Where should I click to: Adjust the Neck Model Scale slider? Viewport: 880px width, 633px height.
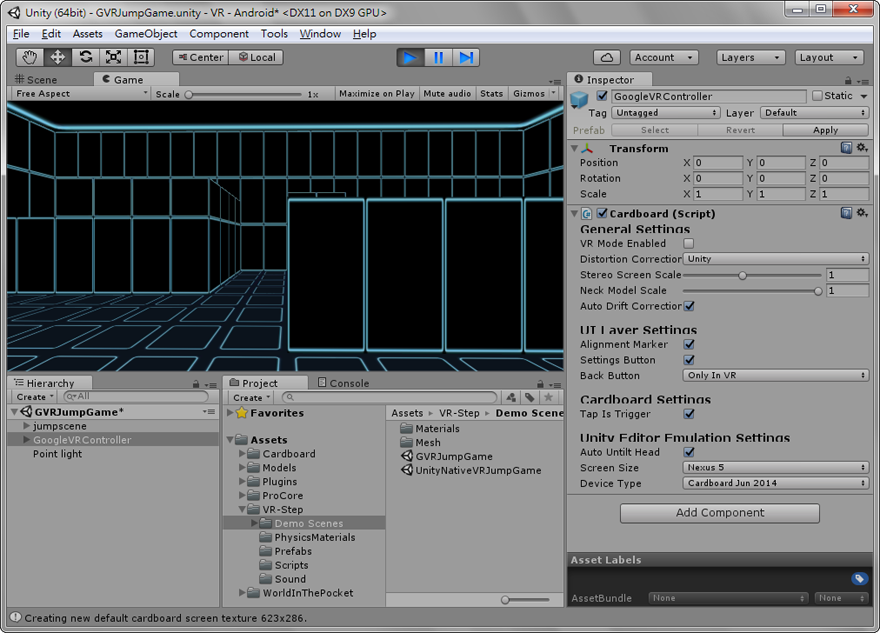pos(752,291)
